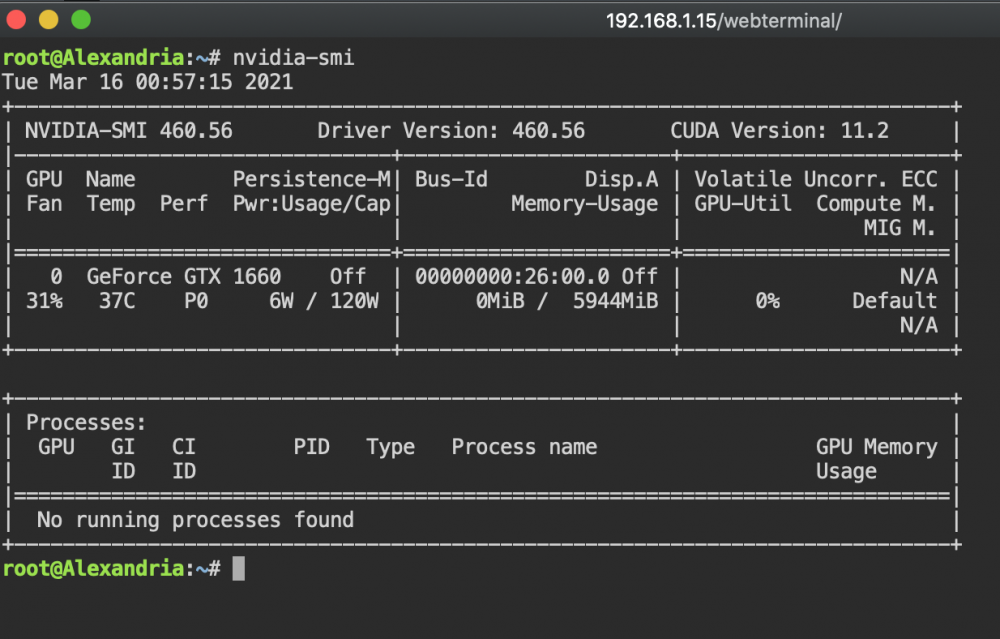Click the Default compute mode text
Image resolution: width=1000 pixels, height=639 pixels.
pyautogui.click(x=895, y=300)
